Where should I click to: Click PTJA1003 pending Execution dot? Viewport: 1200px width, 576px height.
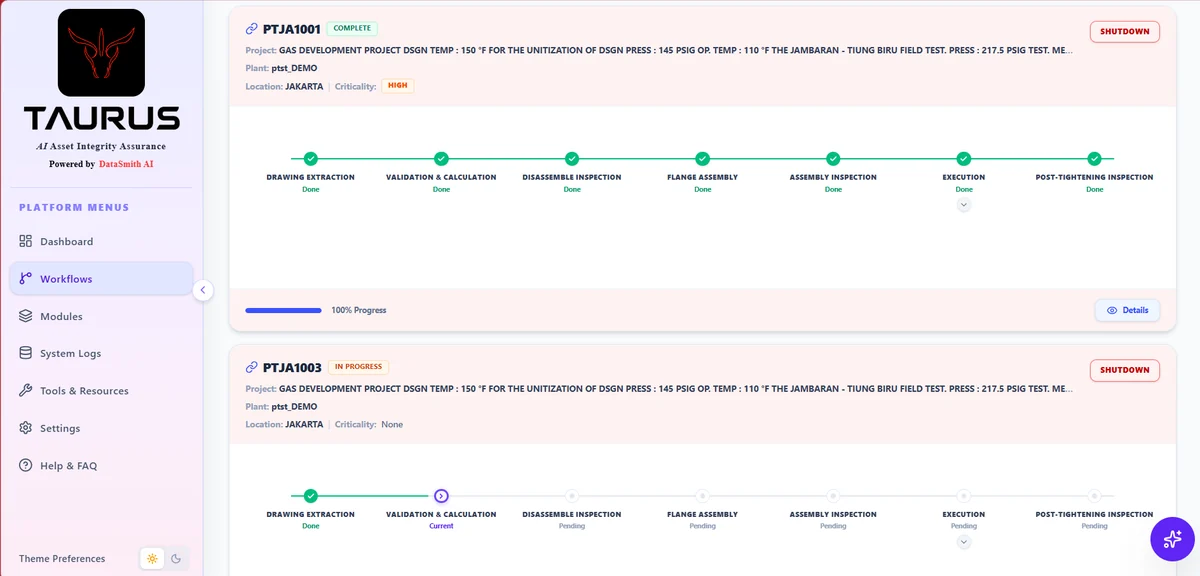click(x=963, y=496)
